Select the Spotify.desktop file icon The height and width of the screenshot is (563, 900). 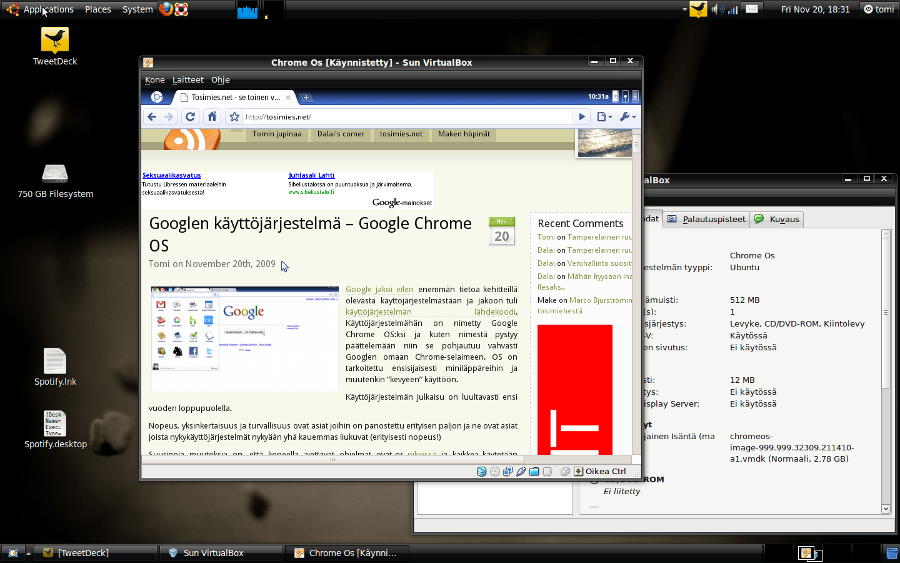55,430
